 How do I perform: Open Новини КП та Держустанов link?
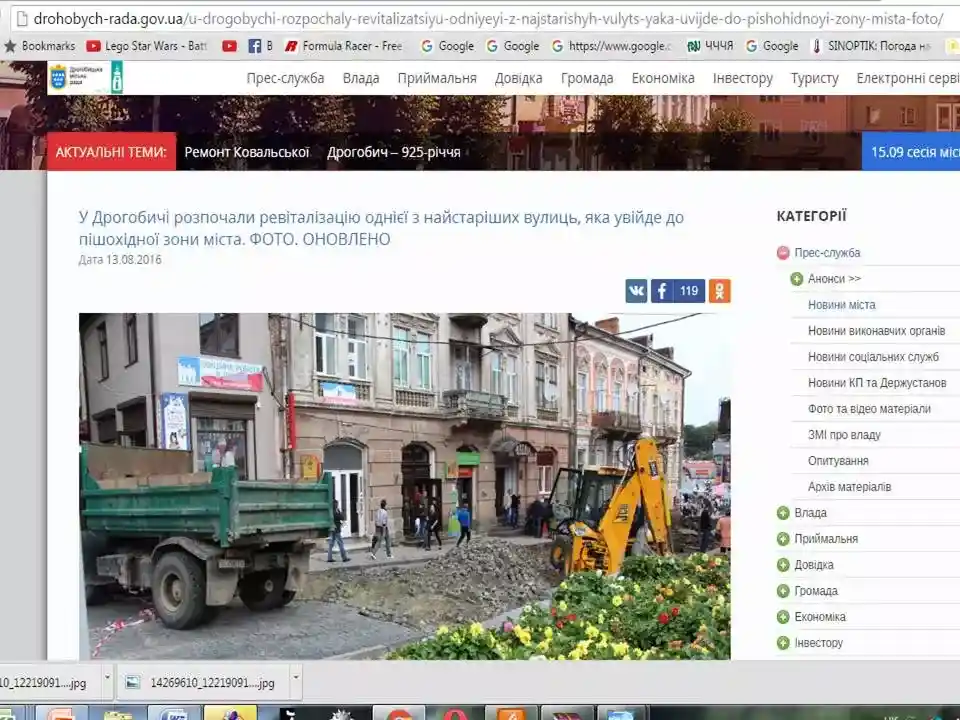click(x=877, y=383)
